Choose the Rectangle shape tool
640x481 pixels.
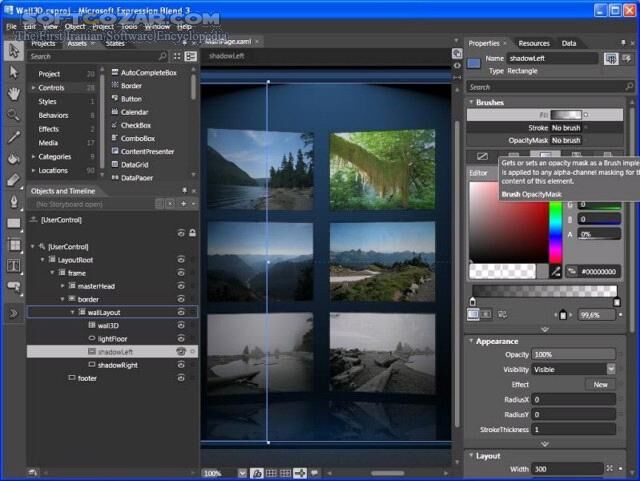click(x=13, y=223)
